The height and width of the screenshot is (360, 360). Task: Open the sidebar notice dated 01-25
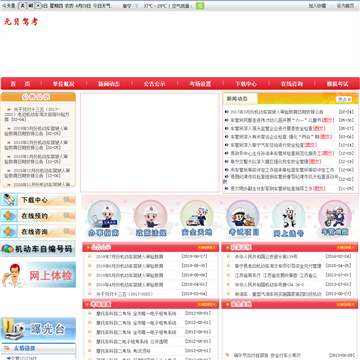37,145
